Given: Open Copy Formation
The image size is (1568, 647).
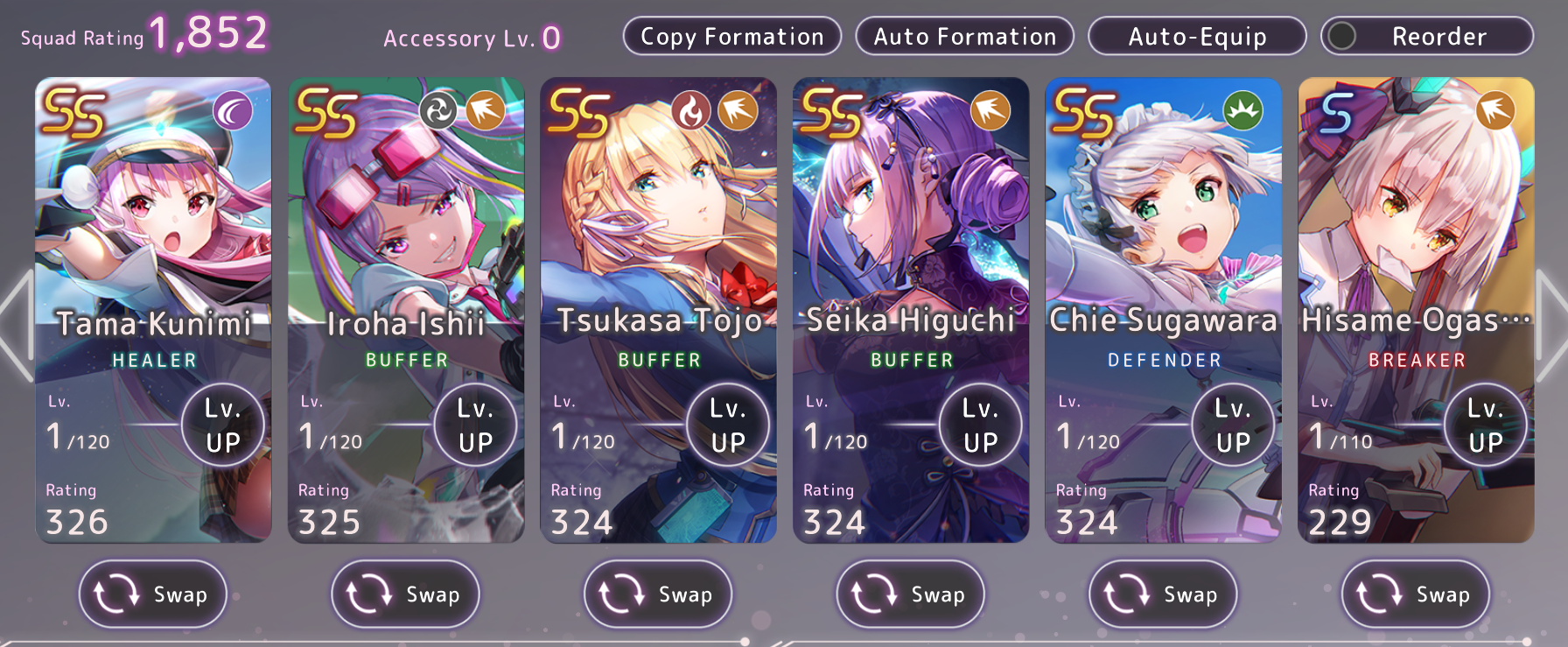Looking at the screenshot, I should click(732, 37).
